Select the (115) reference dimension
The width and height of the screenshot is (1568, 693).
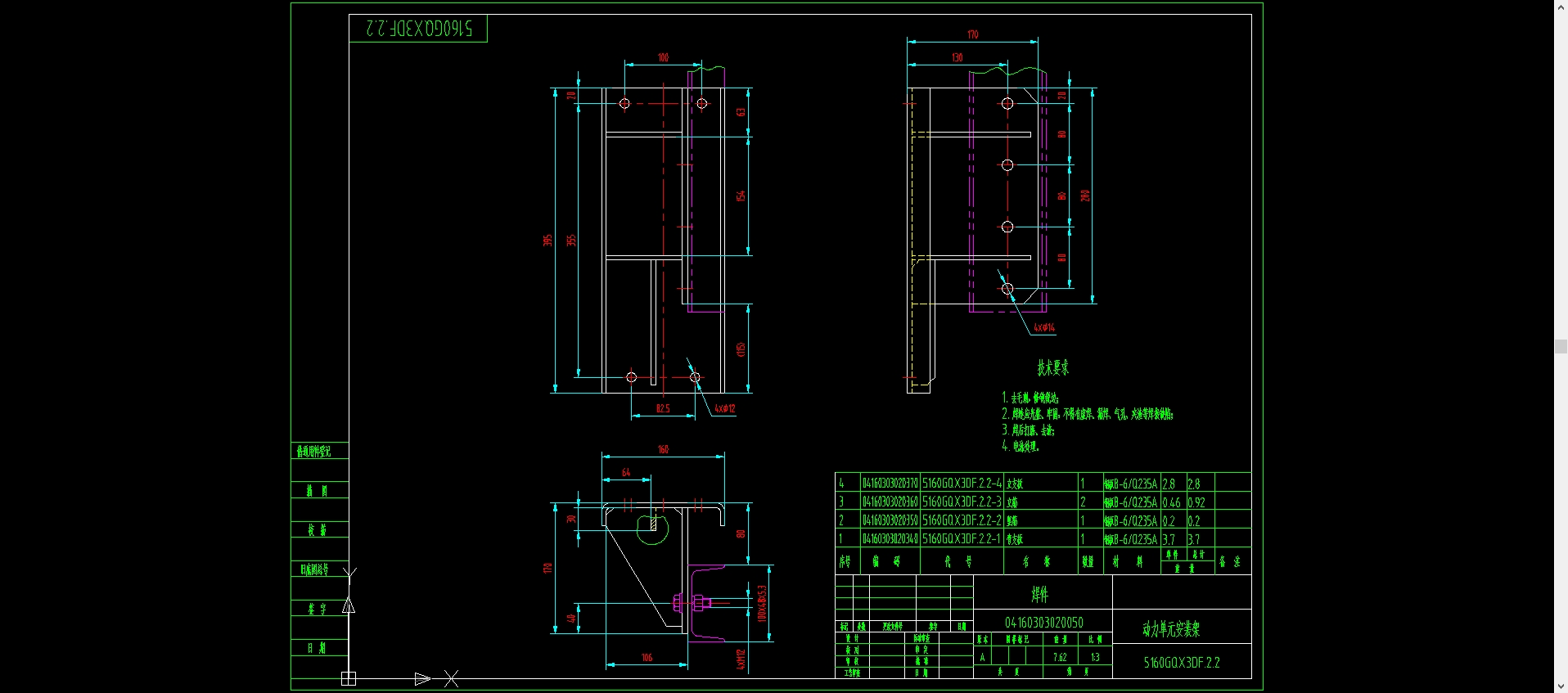(741, 349)
